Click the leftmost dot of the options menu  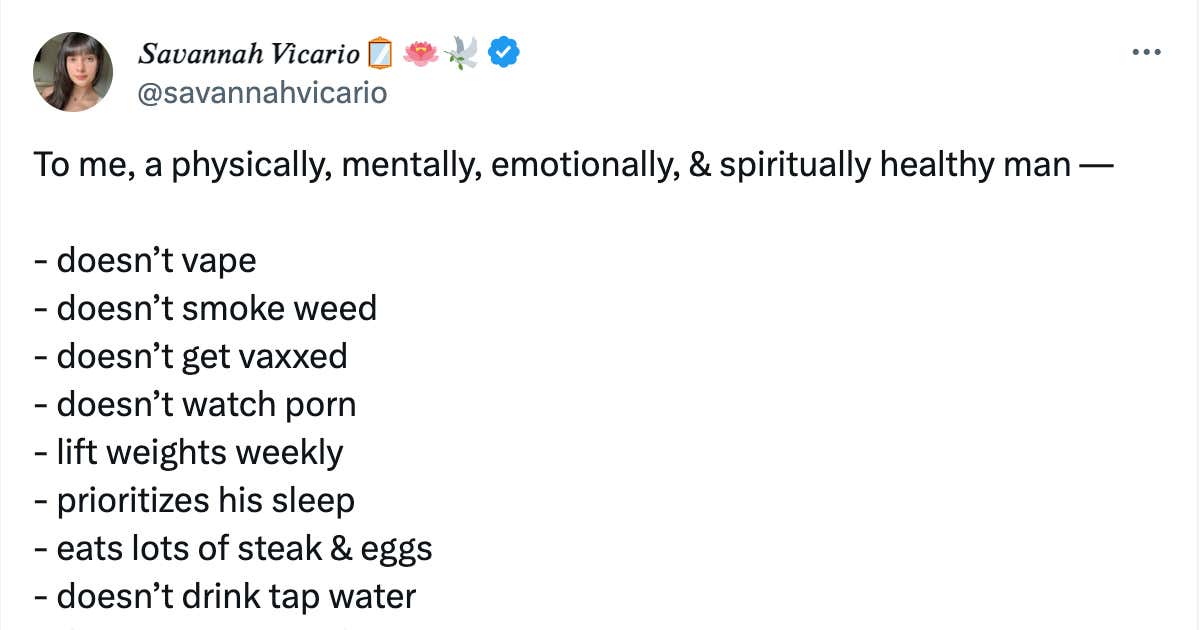[x=1136, y=52]
